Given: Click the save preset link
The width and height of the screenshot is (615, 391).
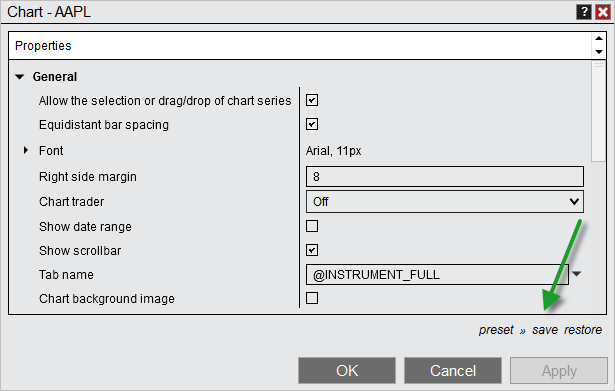Looking at the screenshot, I should coord(545,330).
